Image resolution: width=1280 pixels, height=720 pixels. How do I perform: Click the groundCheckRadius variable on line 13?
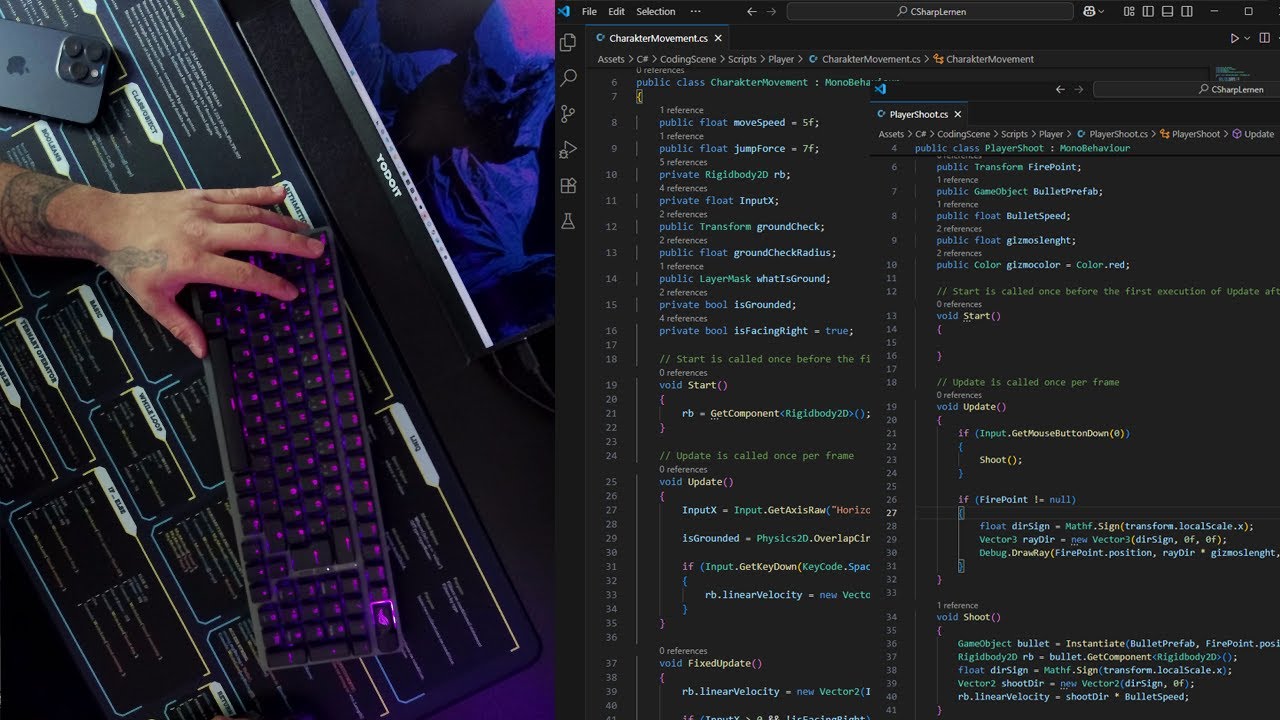pyautogui.click(x=781, y=253)
